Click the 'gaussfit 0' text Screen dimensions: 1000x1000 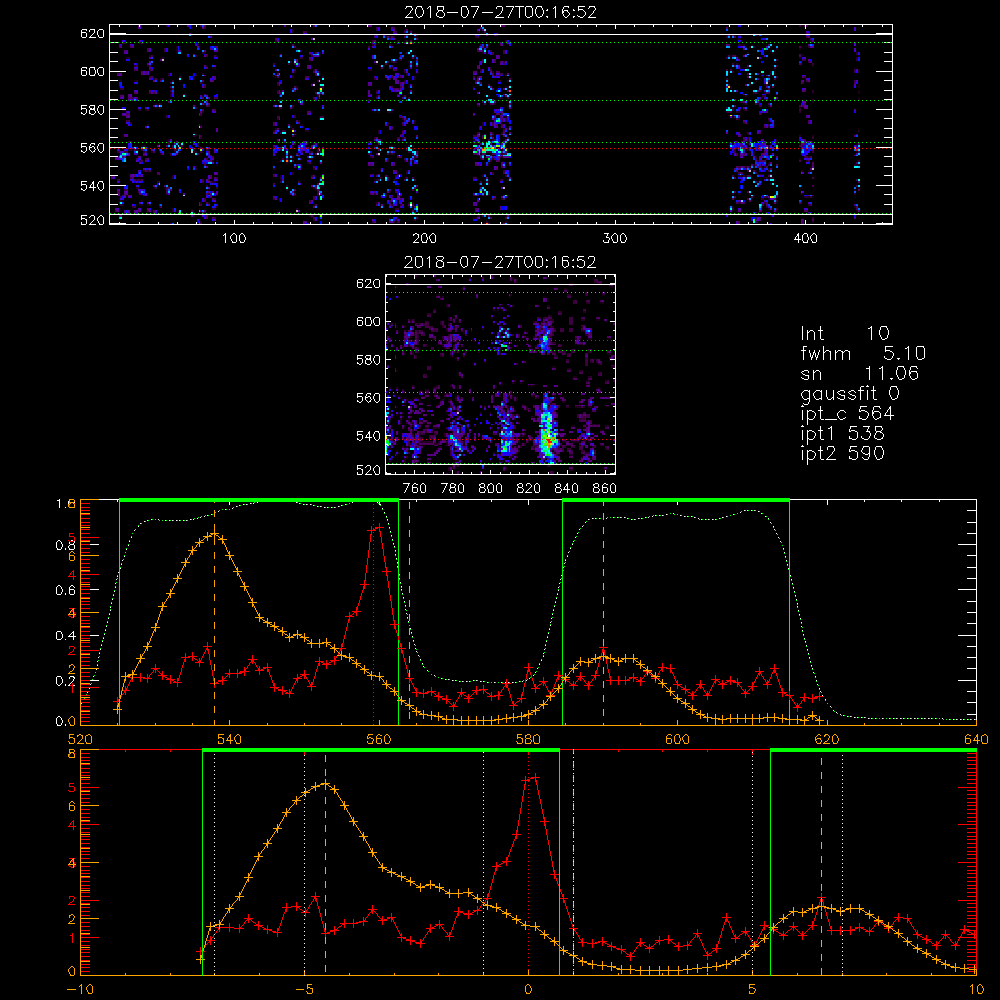[849, 393]
